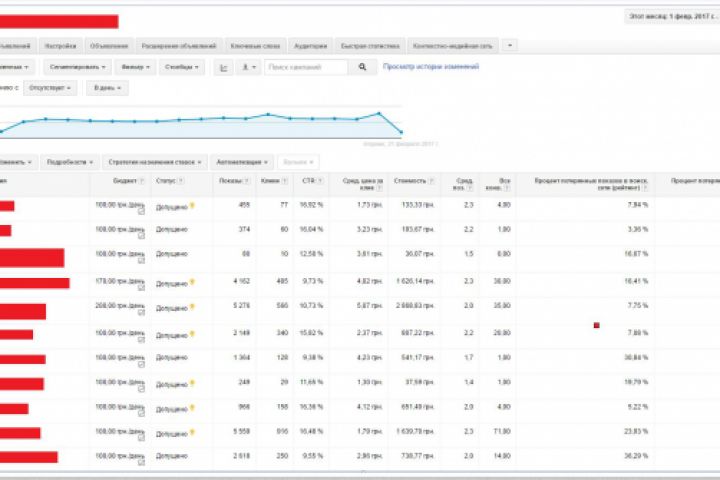The width and height of the screenshot is (720, 480).
Task: Click the 3,36 % lost impressions value
Action: pos(638,229)
